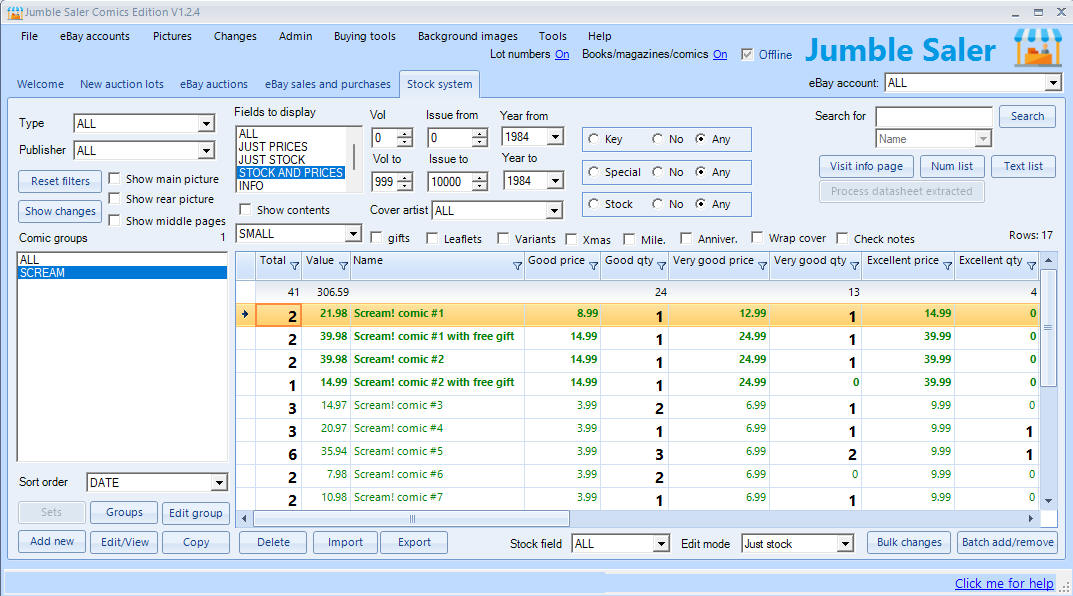
Task: Expand the Year from dropdown
Action: pos(555,137)
